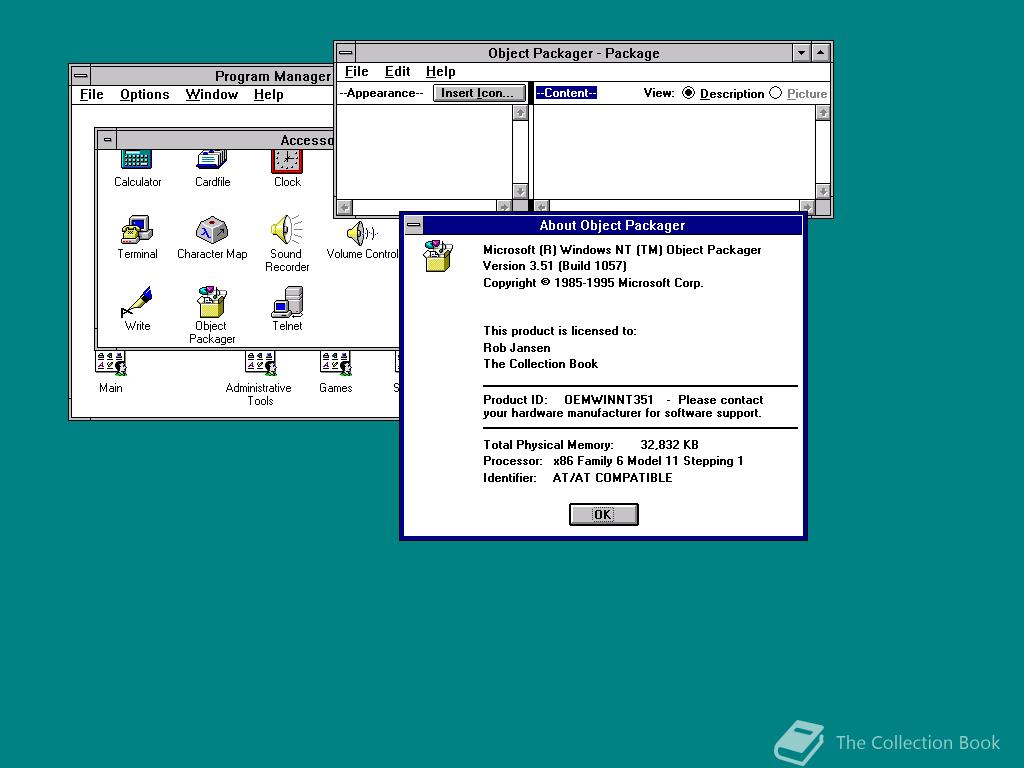Screen dimensions: 1024x768
Task: Start Volume Control
Action: point(361,232)
